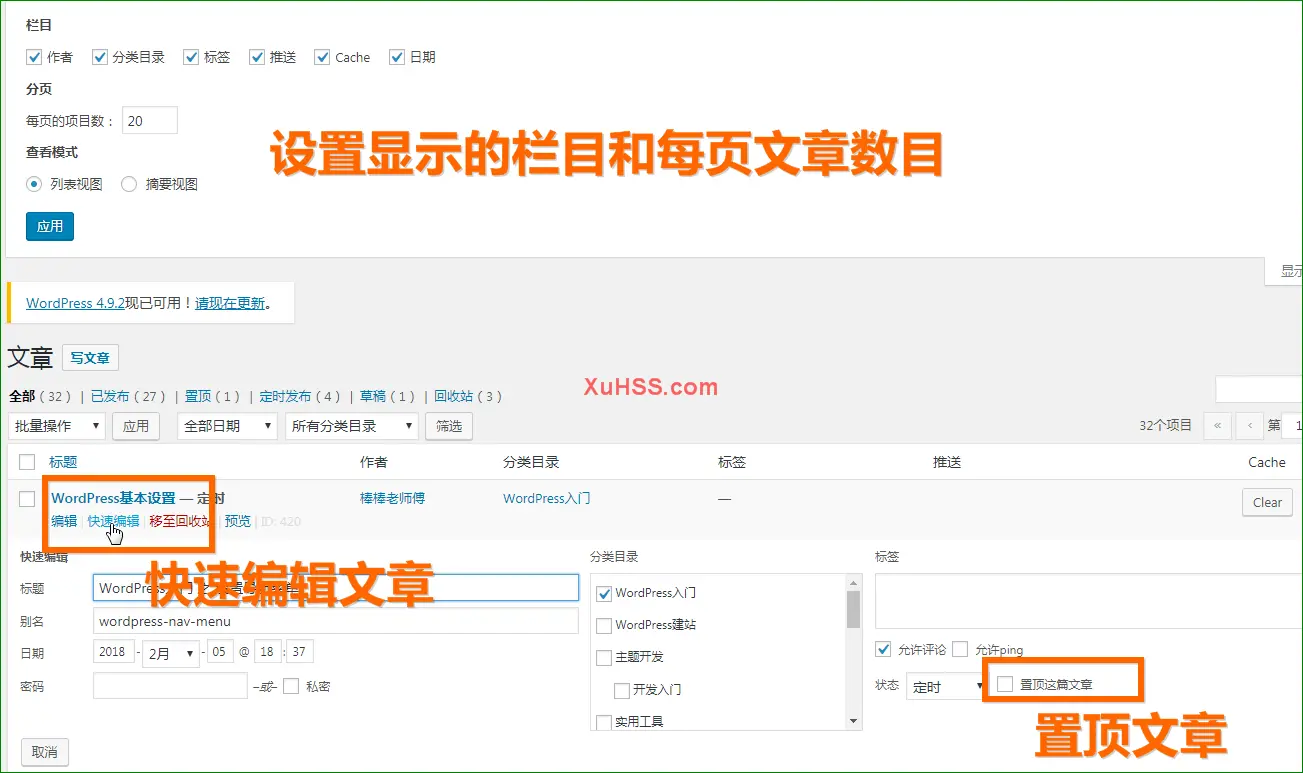
Task: Open the 回收站 posts view
Action: tap(454, 396)
